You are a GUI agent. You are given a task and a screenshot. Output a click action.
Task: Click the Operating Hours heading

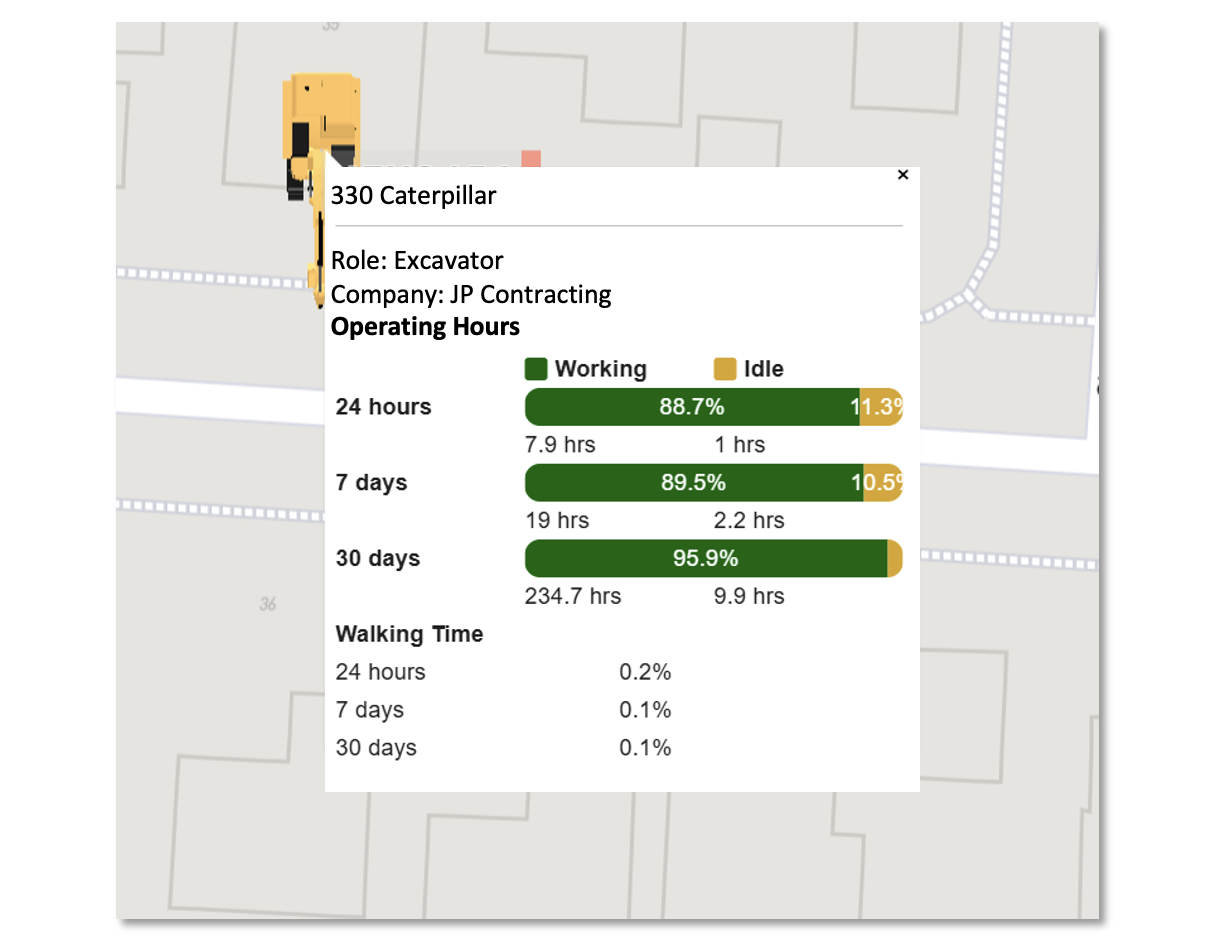tap(425, 327)
